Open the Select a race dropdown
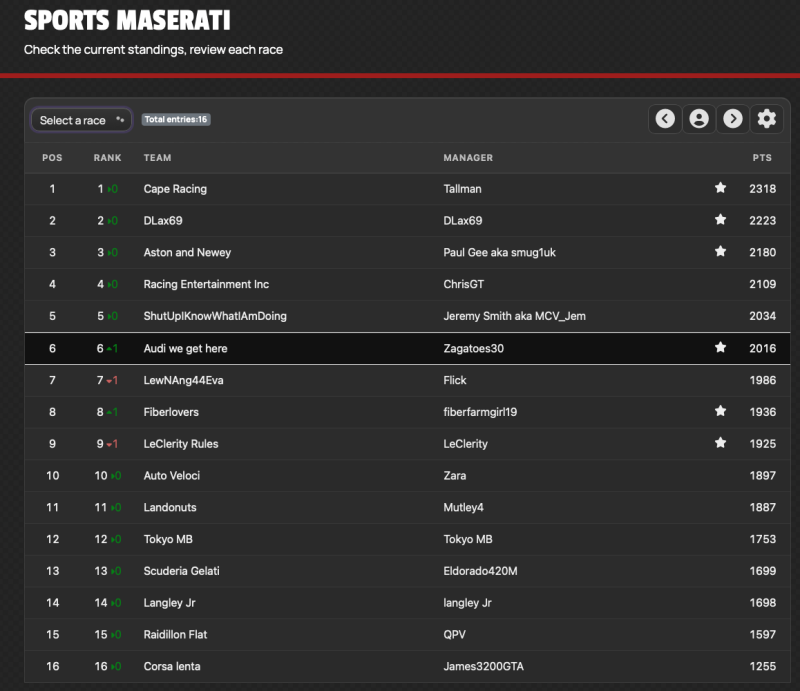Viewport: 800px width, 691px height. 81,120
